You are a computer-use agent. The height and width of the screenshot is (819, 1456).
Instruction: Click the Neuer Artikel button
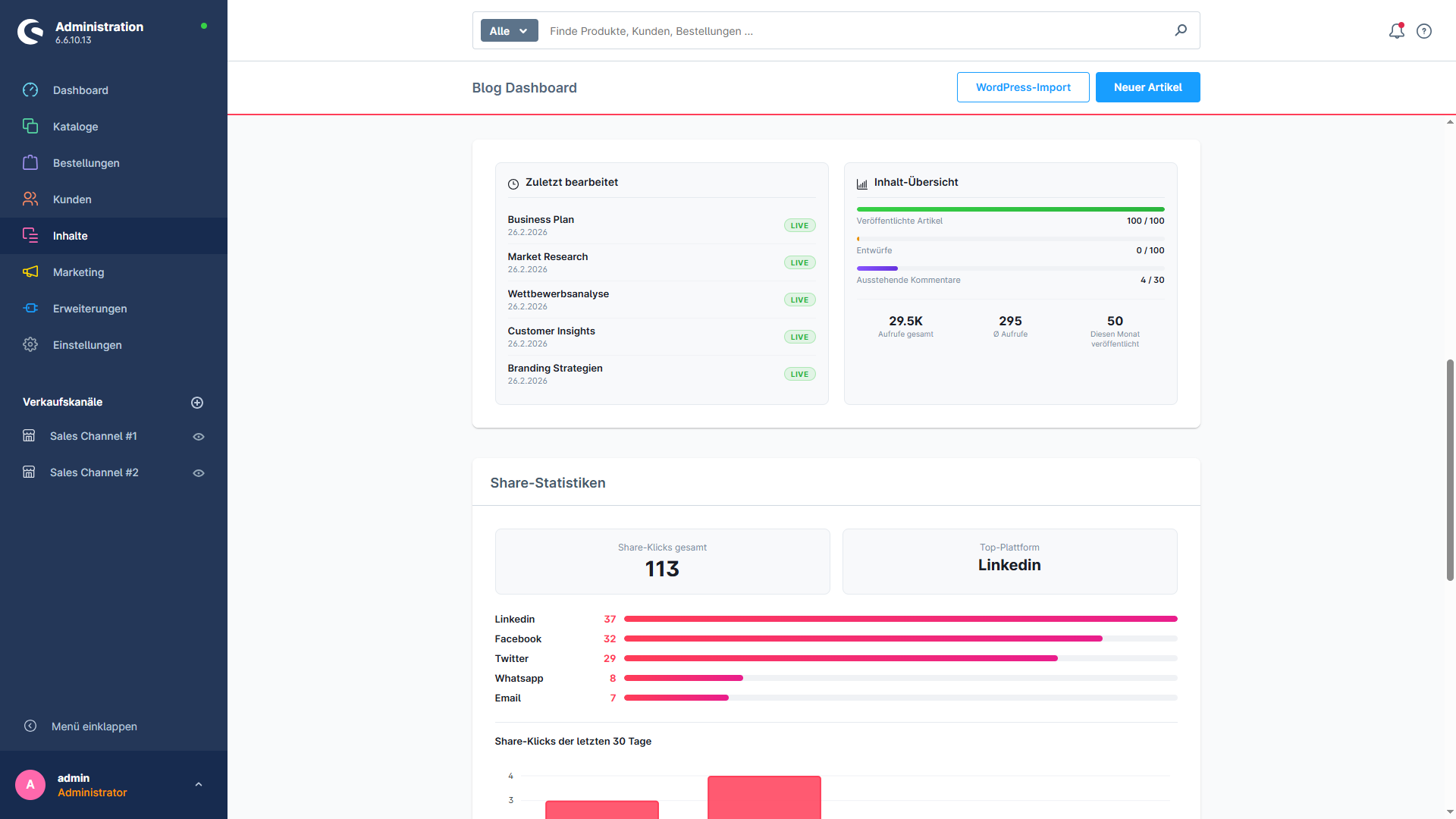1147,87
